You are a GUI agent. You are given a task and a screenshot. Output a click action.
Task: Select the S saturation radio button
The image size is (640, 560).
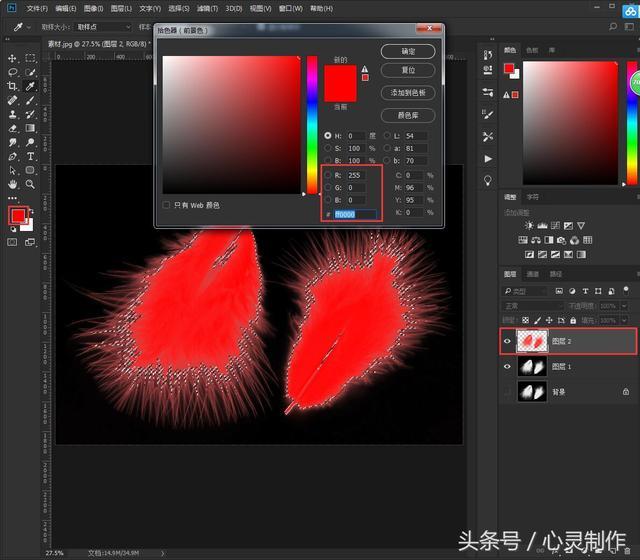(x=328, y=148)
